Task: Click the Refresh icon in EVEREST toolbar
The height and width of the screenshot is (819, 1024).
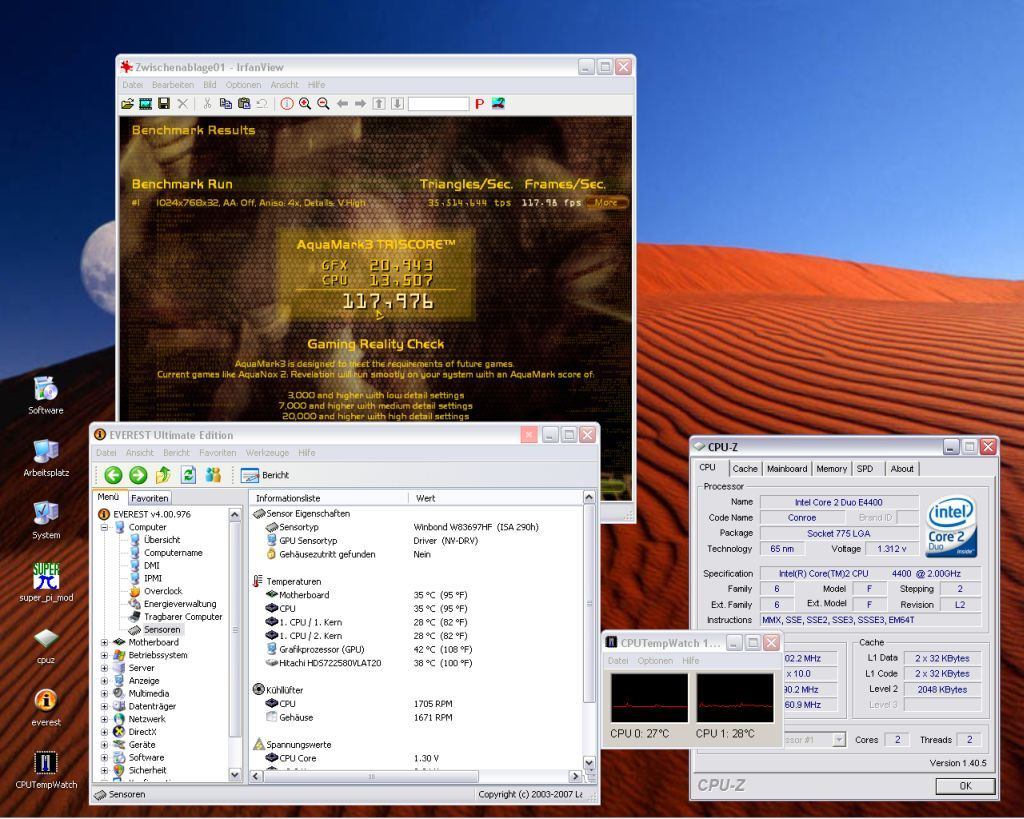Action: [x=188, y=475]
